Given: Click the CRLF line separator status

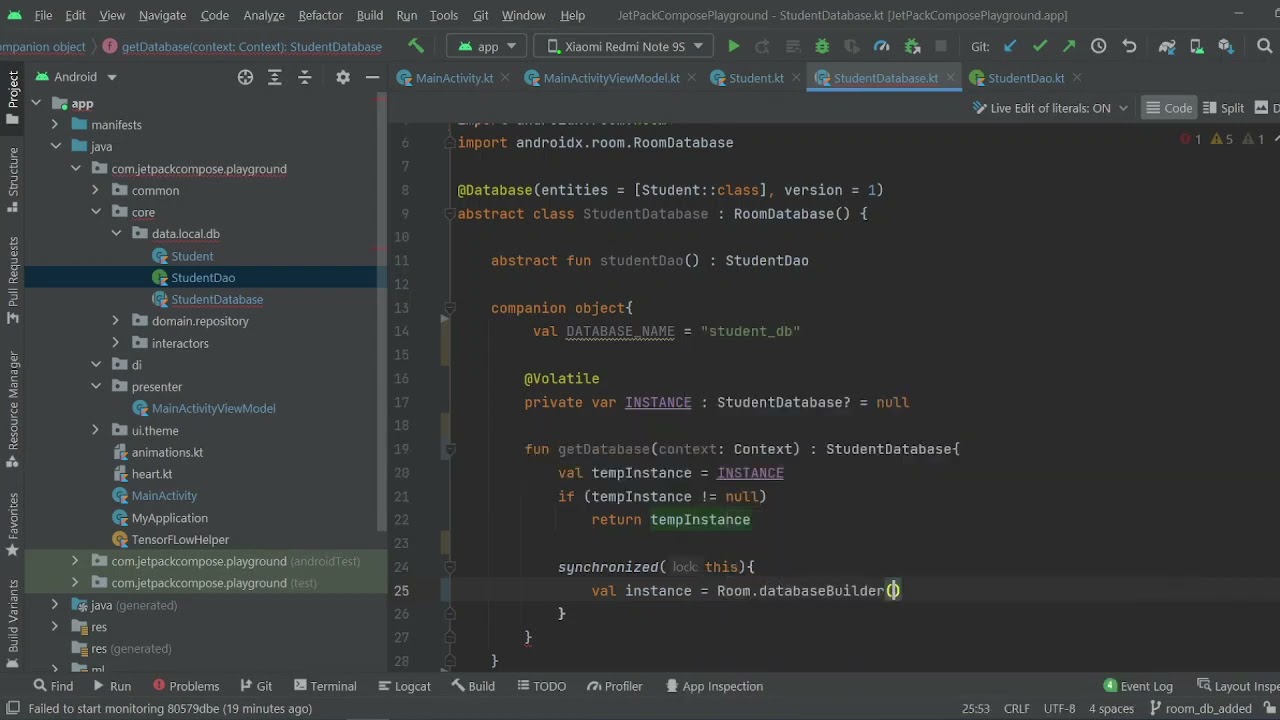Looking at the screenshot, I should tap(1017, 708).
